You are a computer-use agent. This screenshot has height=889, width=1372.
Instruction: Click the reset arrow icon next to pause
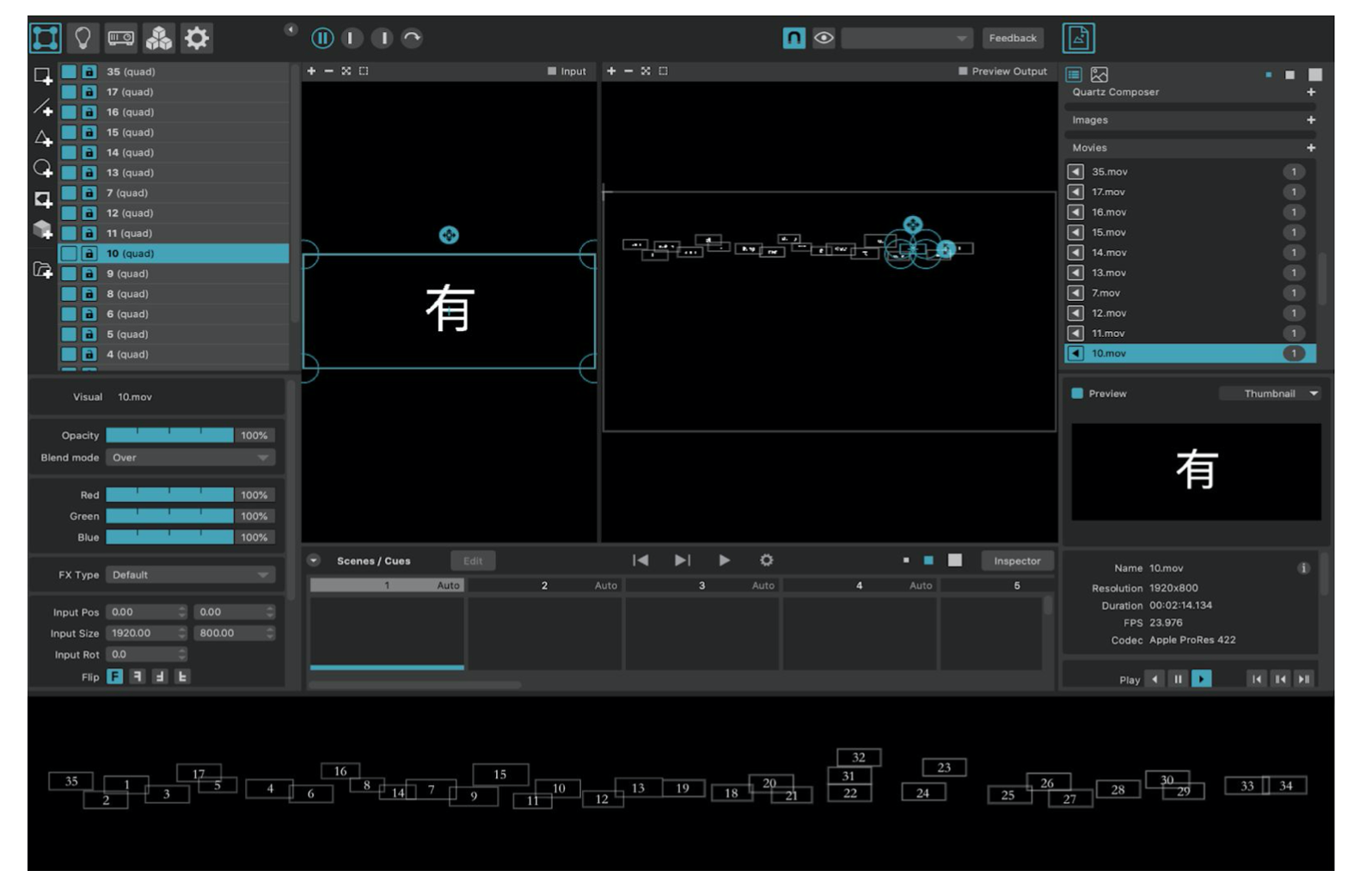pyautogui.click(x=413, y=38)
